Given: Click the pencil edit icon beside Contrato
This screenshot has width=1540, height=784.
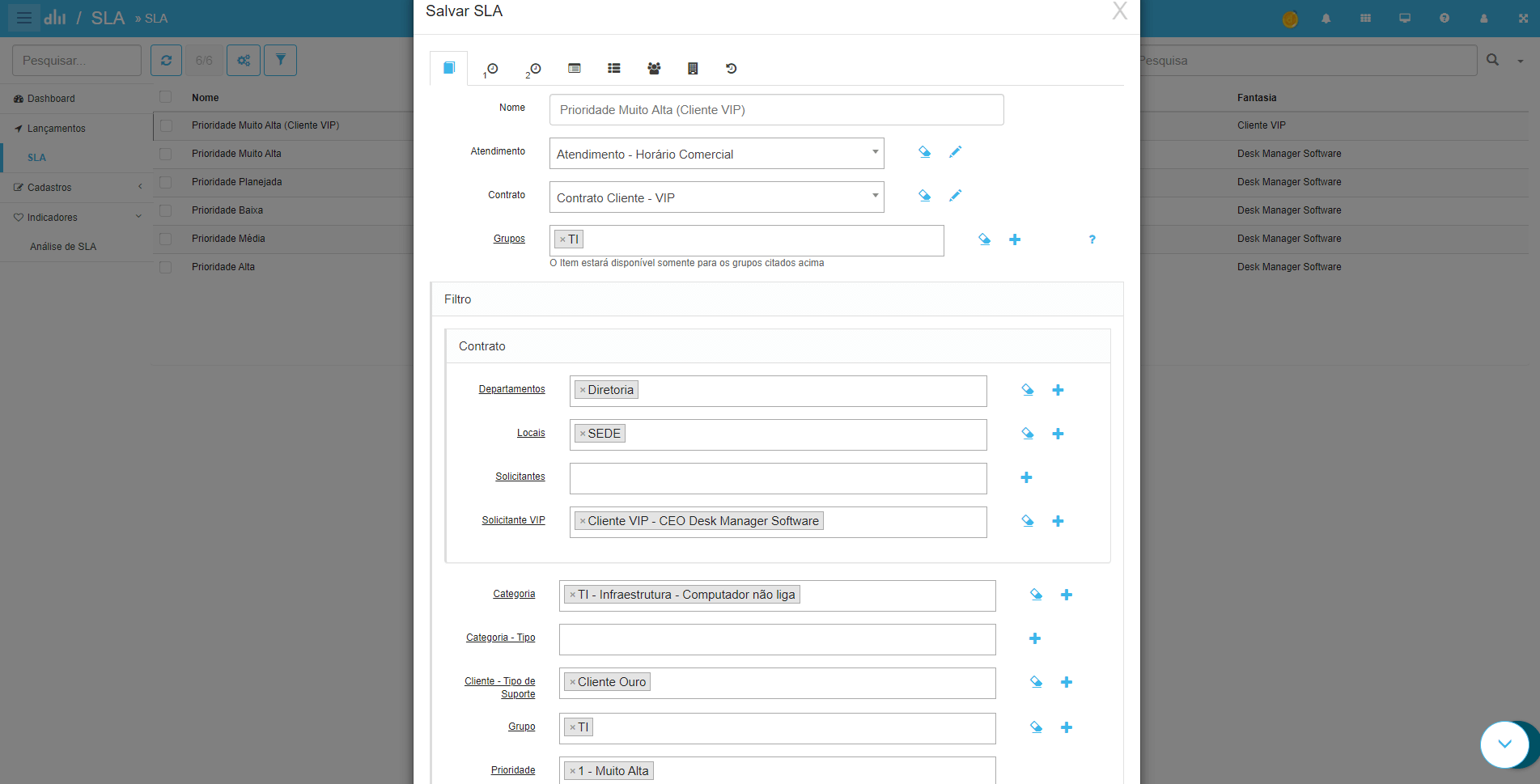Looking at the screenshot, I should (x=955, y=196).
